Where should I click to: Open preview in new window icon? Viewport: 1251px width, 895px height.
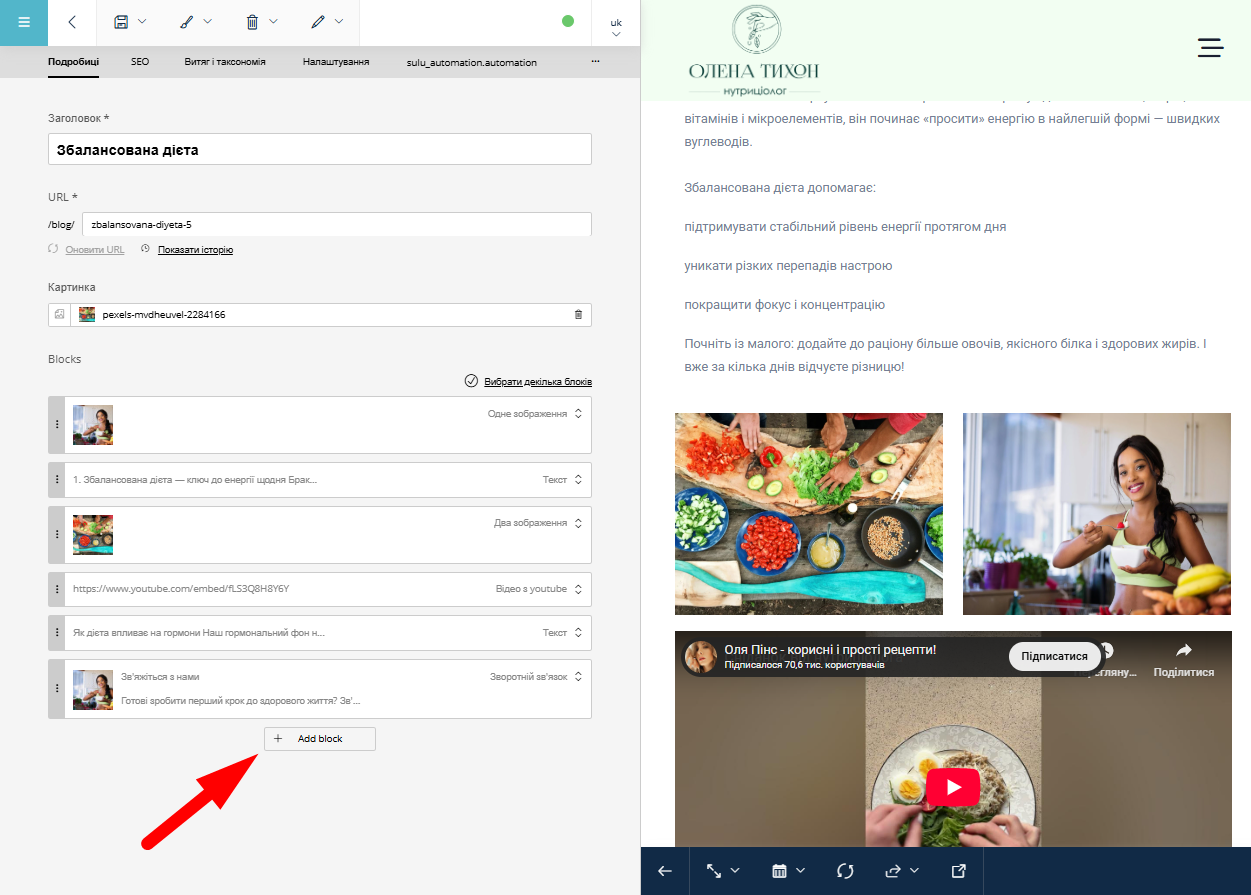click(958, 871)
